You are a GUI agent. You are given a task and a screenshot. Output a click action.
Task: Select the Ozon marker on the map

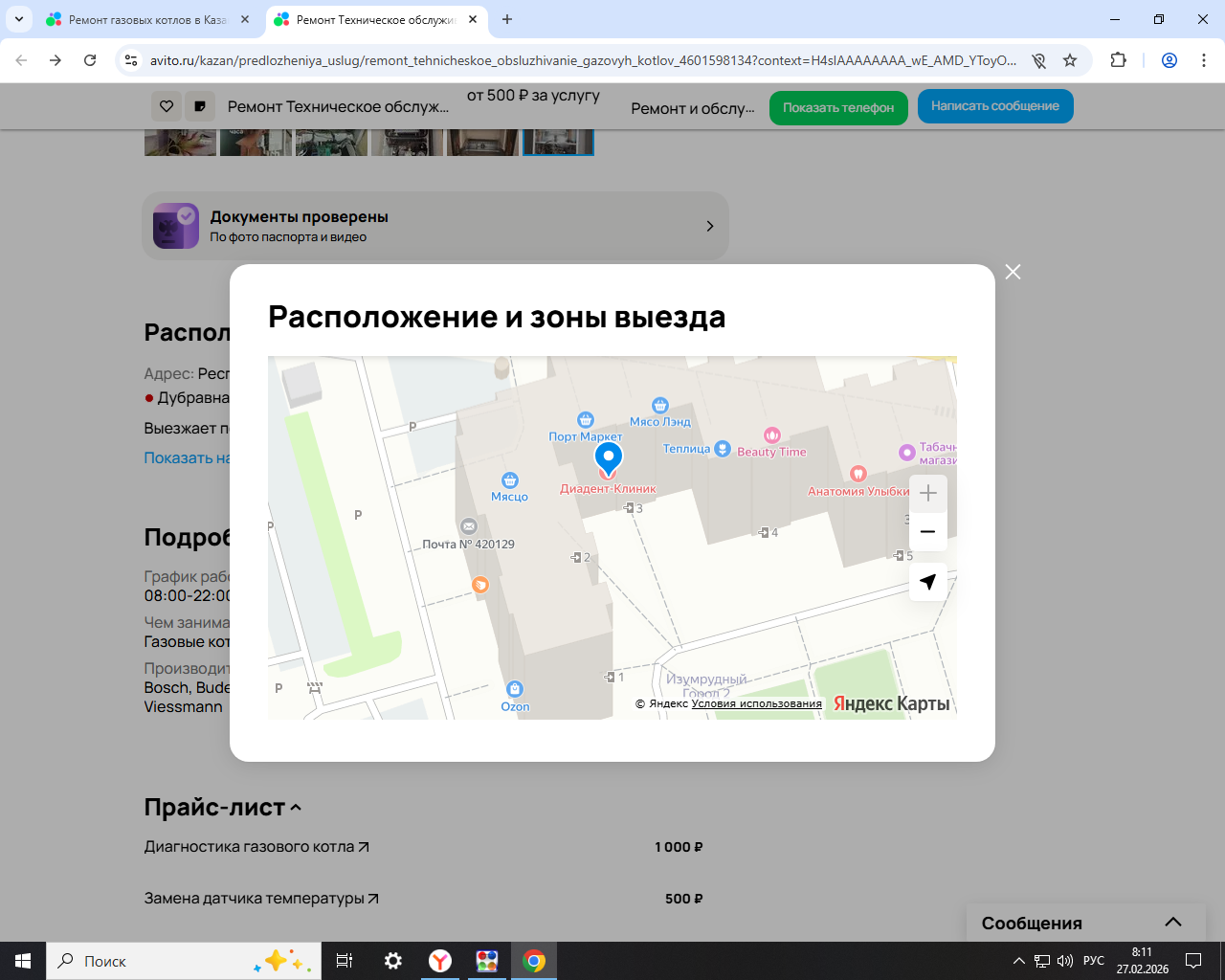coord(515,690)
